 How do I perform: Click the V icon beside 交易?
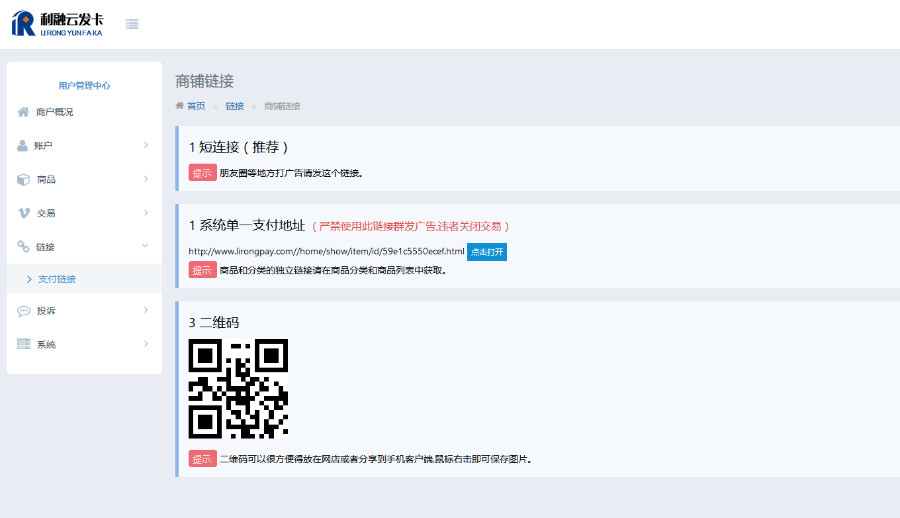pyautogui.click(x=24, y=213)
